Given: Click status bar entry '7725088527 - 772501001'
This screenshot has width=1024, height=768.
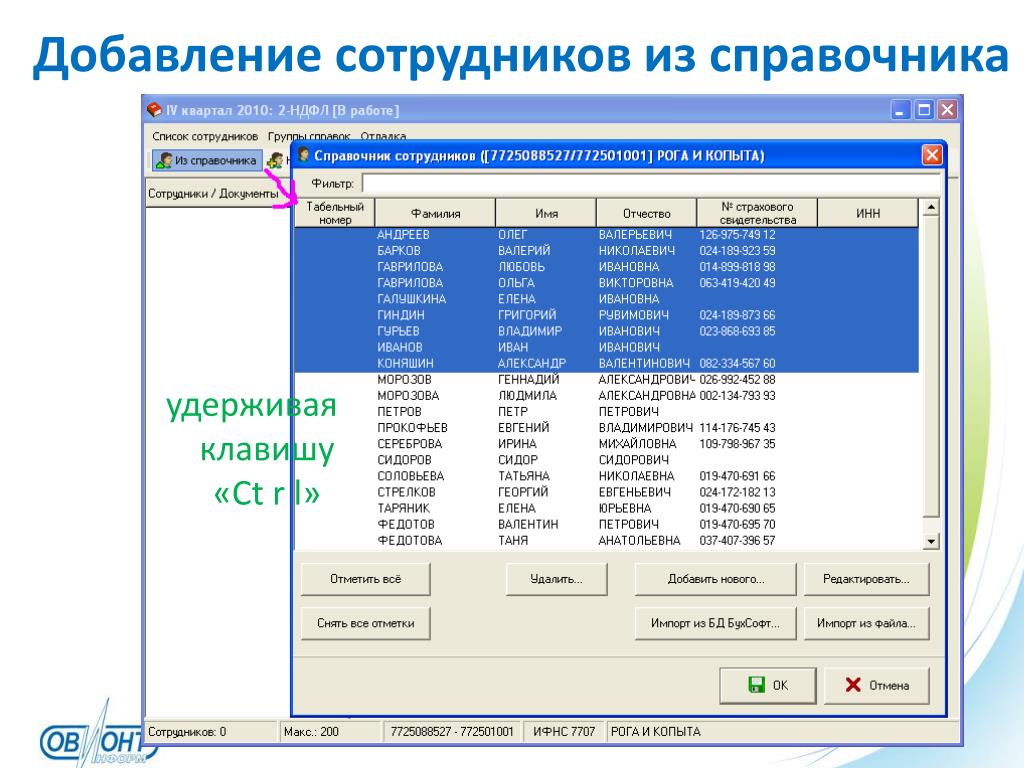Looking at the screenshot, I should pos(452,732).
